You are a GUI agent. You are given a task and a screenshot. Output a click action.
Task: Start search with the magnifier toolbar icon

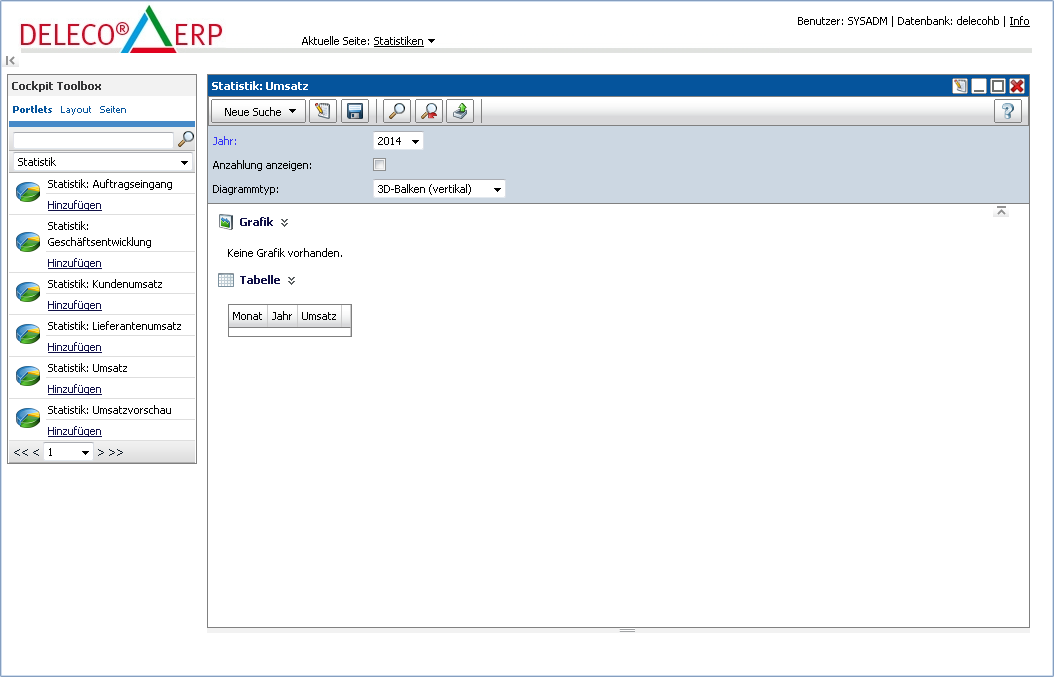point(397,111)
